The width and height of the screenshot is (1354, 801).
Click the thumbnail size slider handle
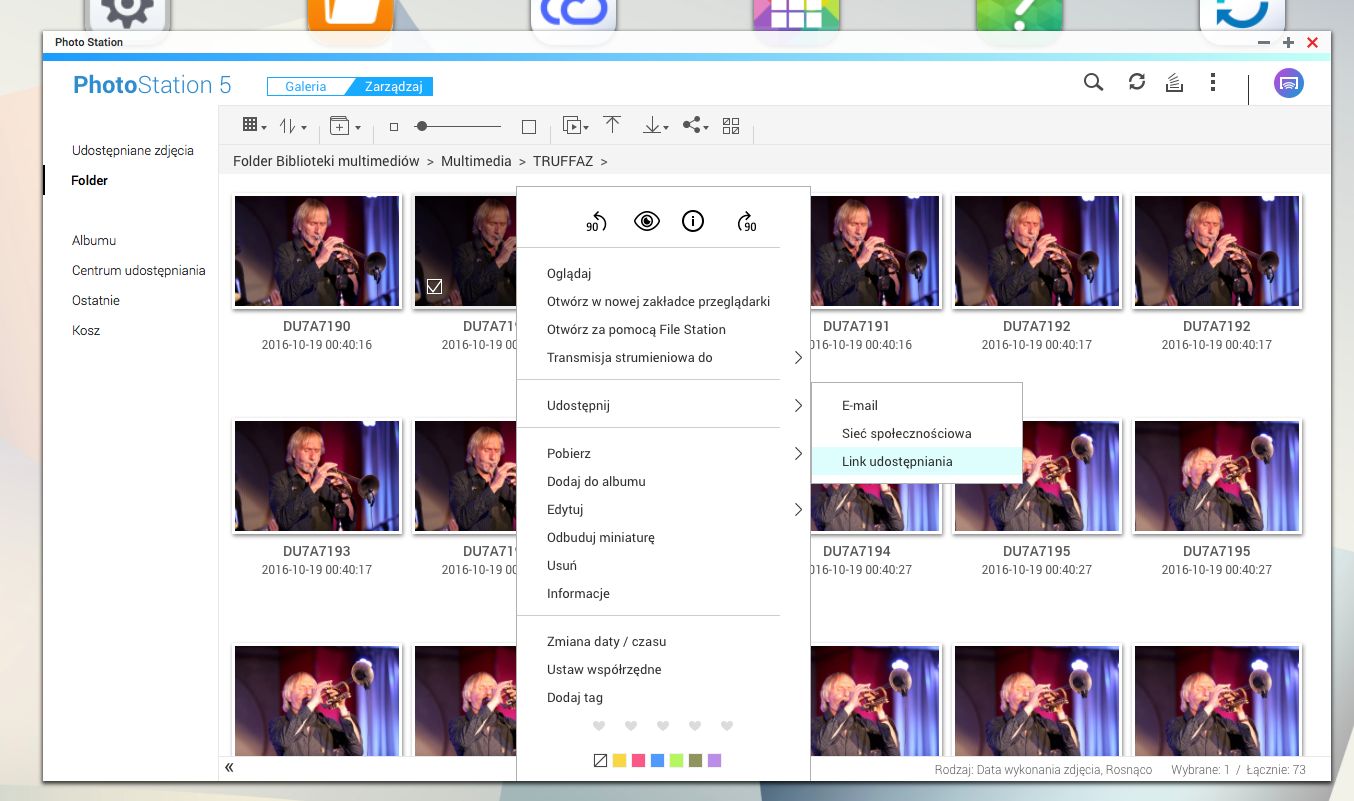coord(422,126)
